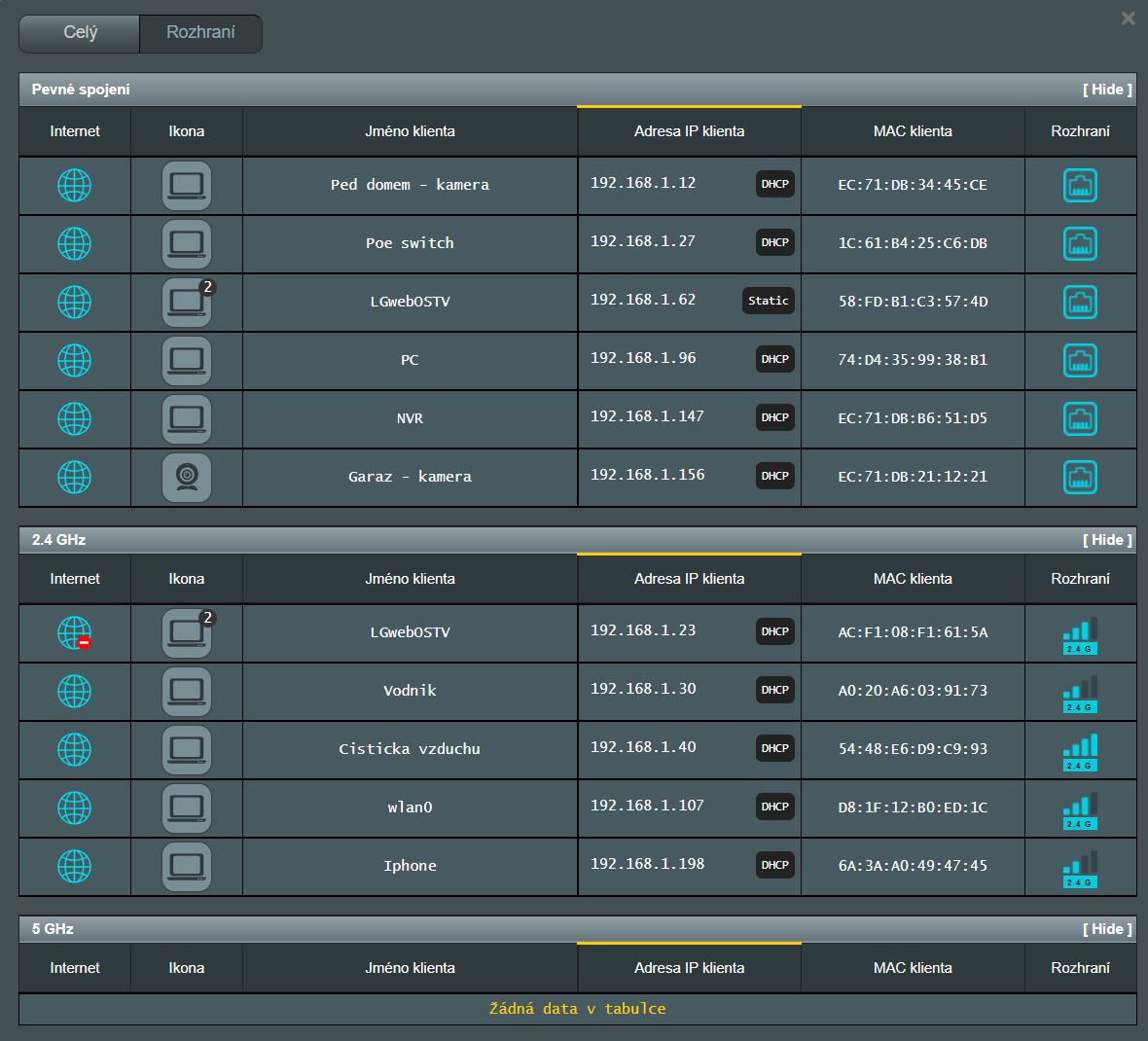Click device icon for Poe switch

[186, 244]
